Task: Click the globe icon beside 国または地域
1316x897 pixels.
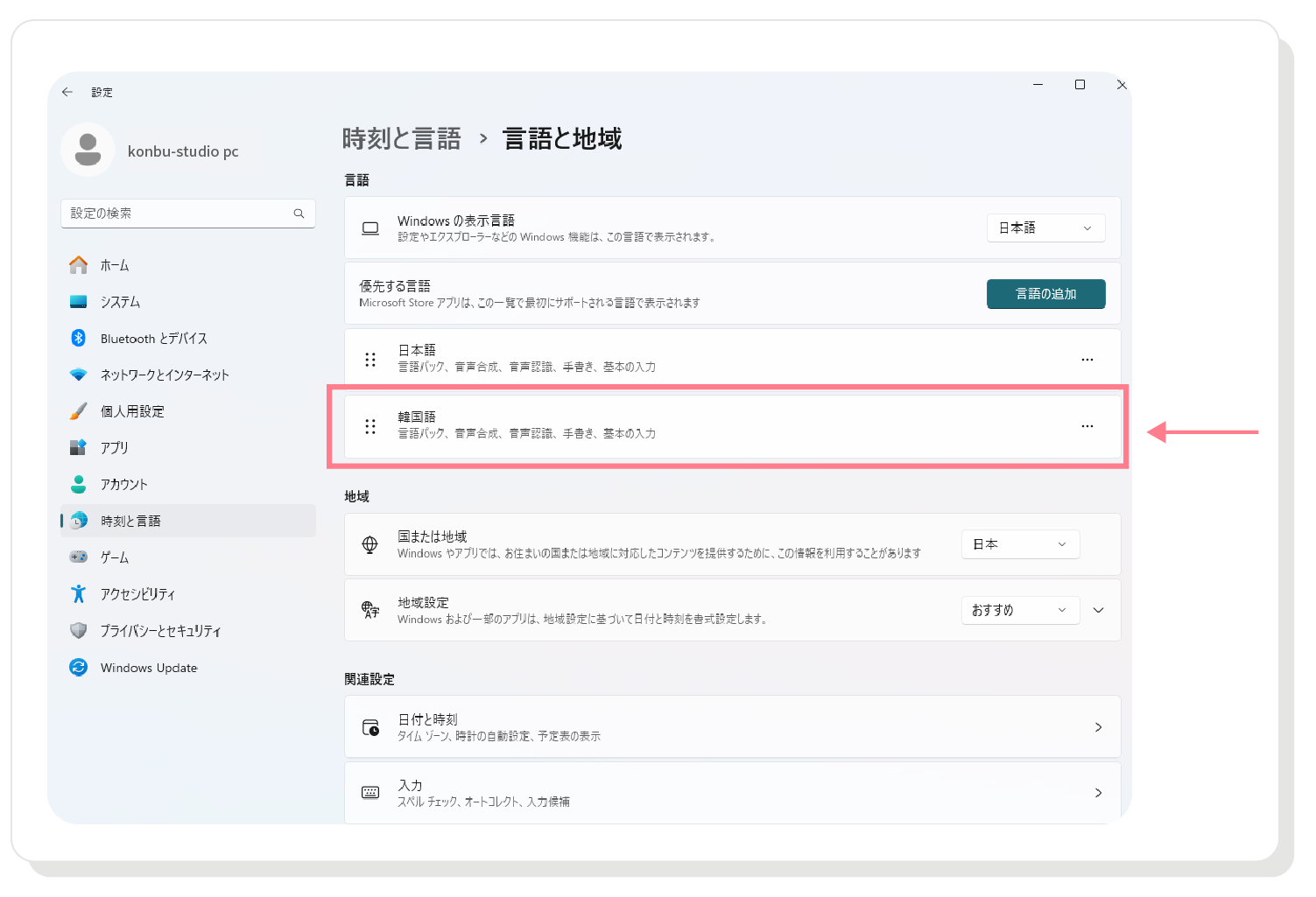Action: 370,544
